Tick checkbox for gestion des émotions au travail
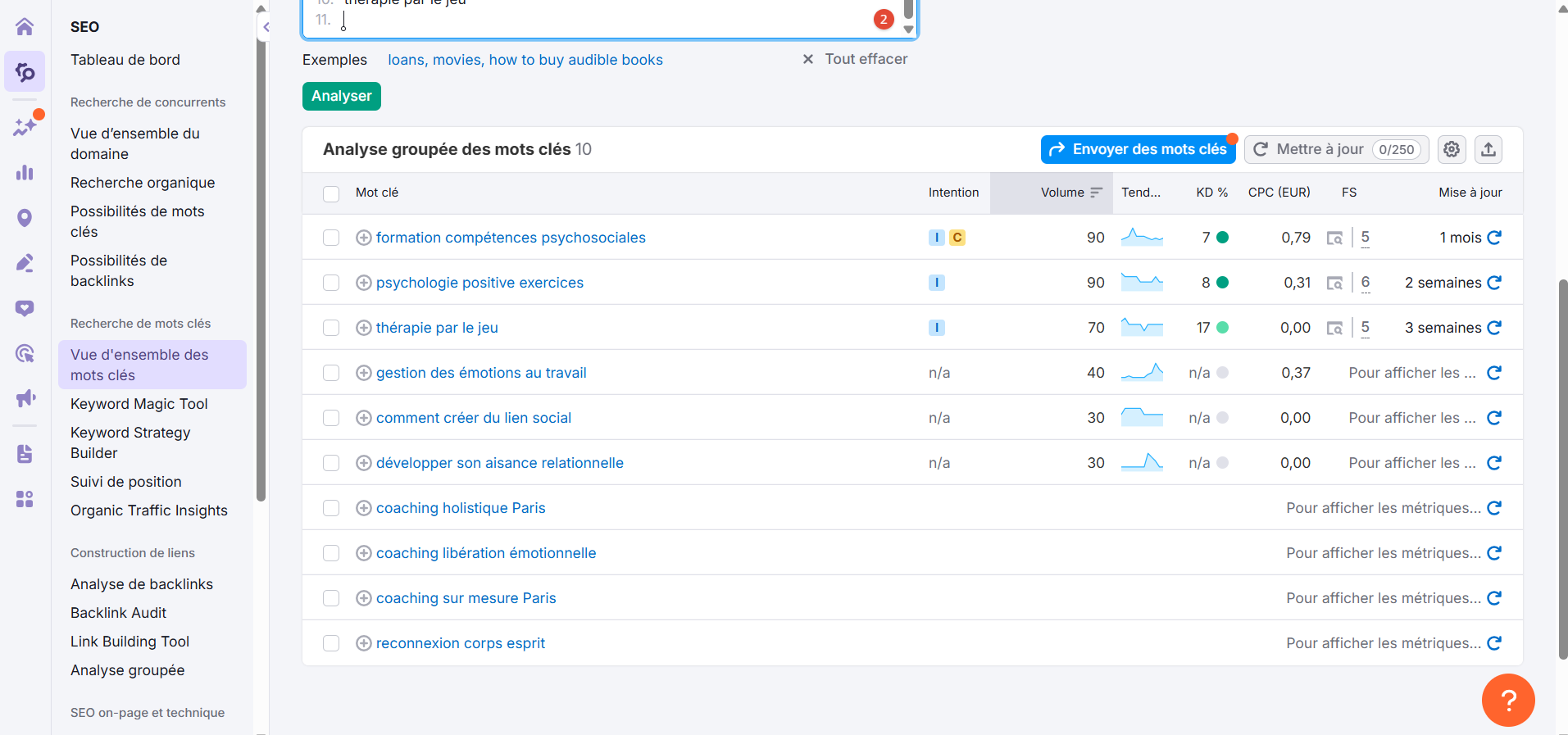This screenshot has width=1568, height=735. pos(331,373)
